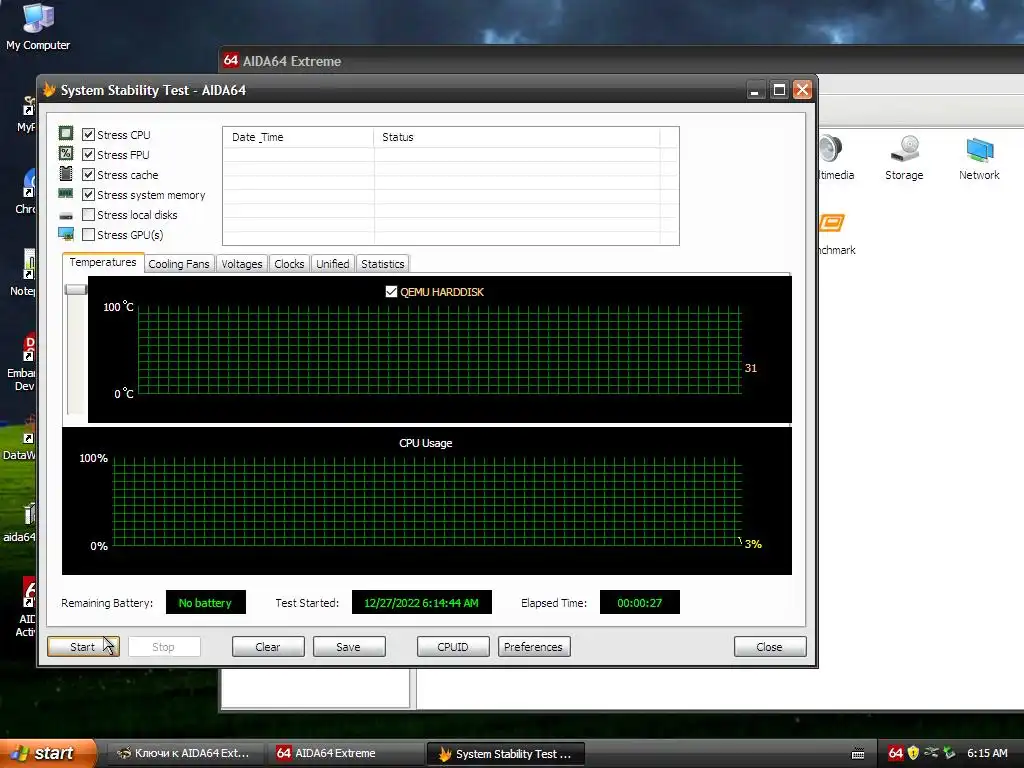Click Test Started timestamp value
This screenshot has width=1024, height=768.
tap(421, 602)
